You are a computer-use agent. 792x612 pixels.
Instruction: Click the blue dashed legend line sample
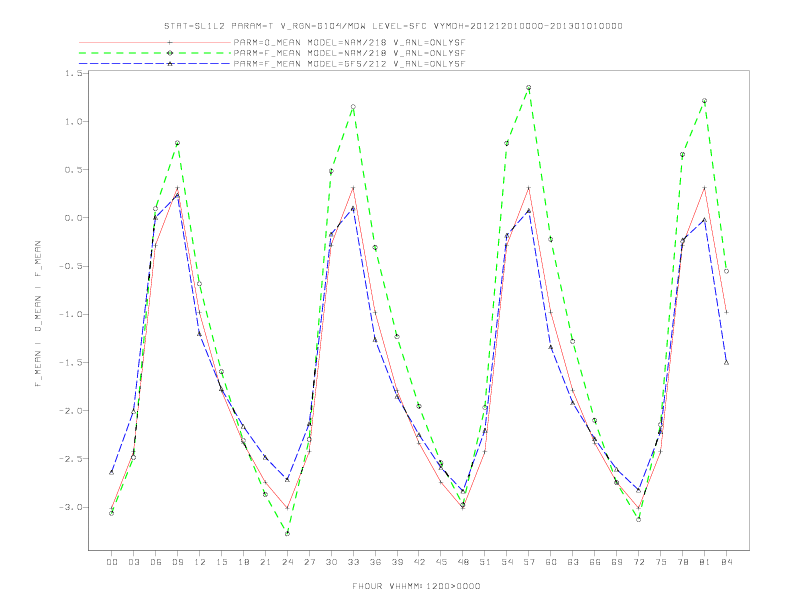pos(155,64)
